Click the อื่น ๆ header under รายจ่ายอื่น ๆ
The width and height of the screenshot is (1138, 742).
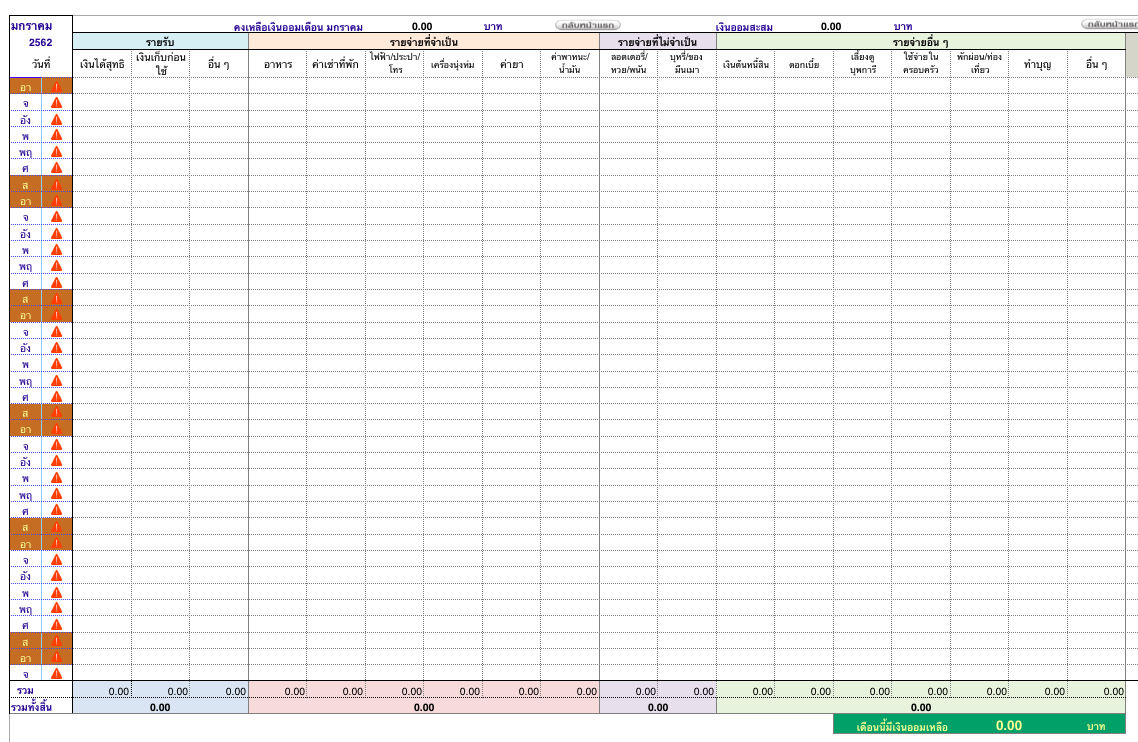[x=1096, y=64]
